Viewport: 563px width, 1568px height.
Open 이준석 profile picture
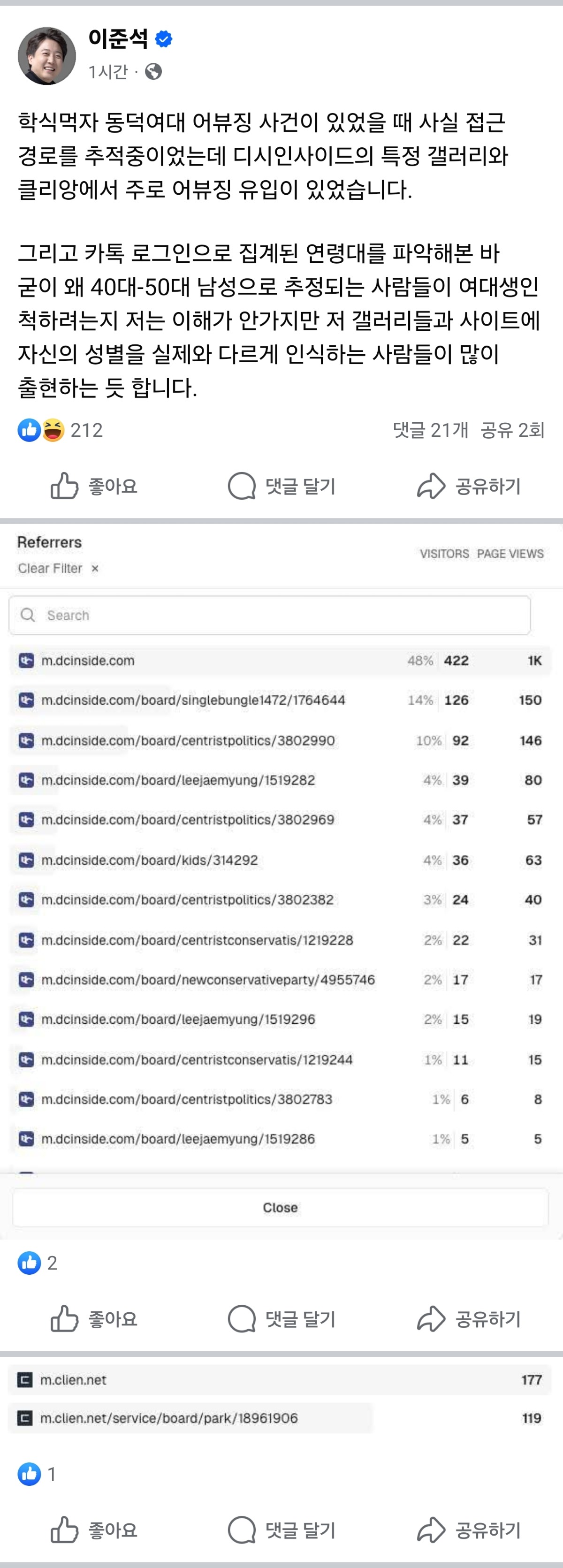pyautogui.click(x=47, y=55)
